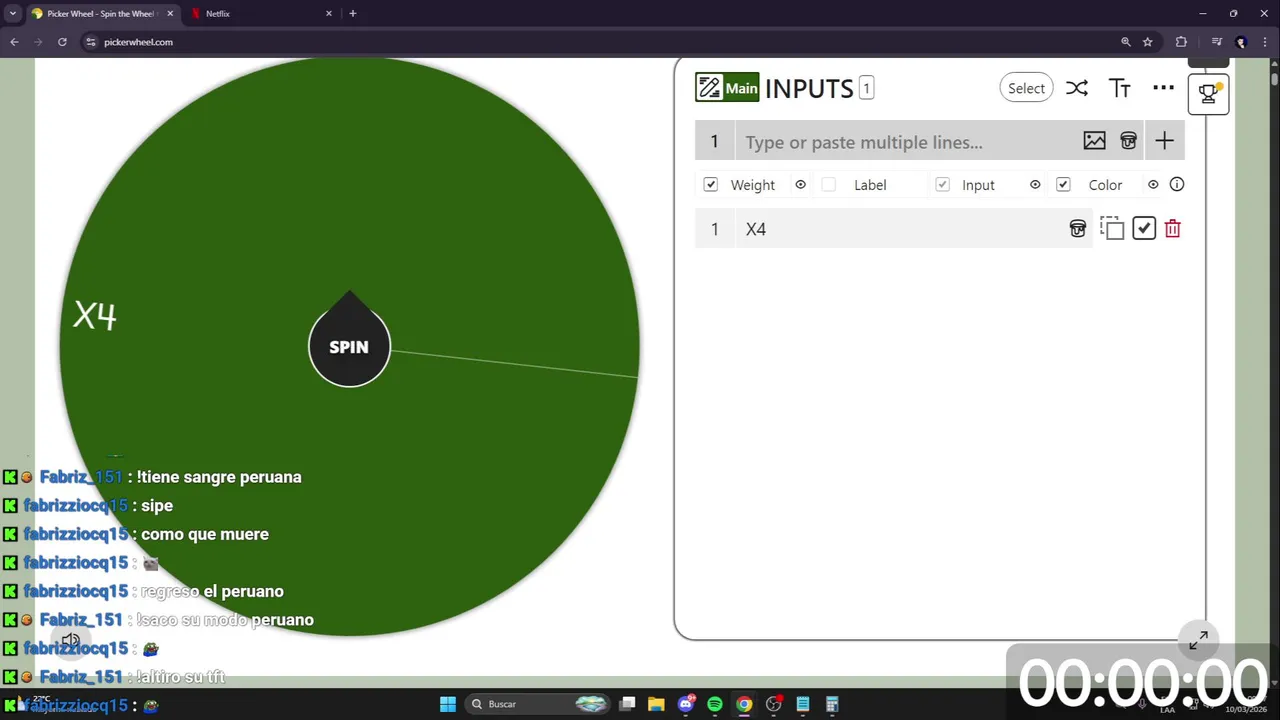Open the text size options

[1120, 88]
